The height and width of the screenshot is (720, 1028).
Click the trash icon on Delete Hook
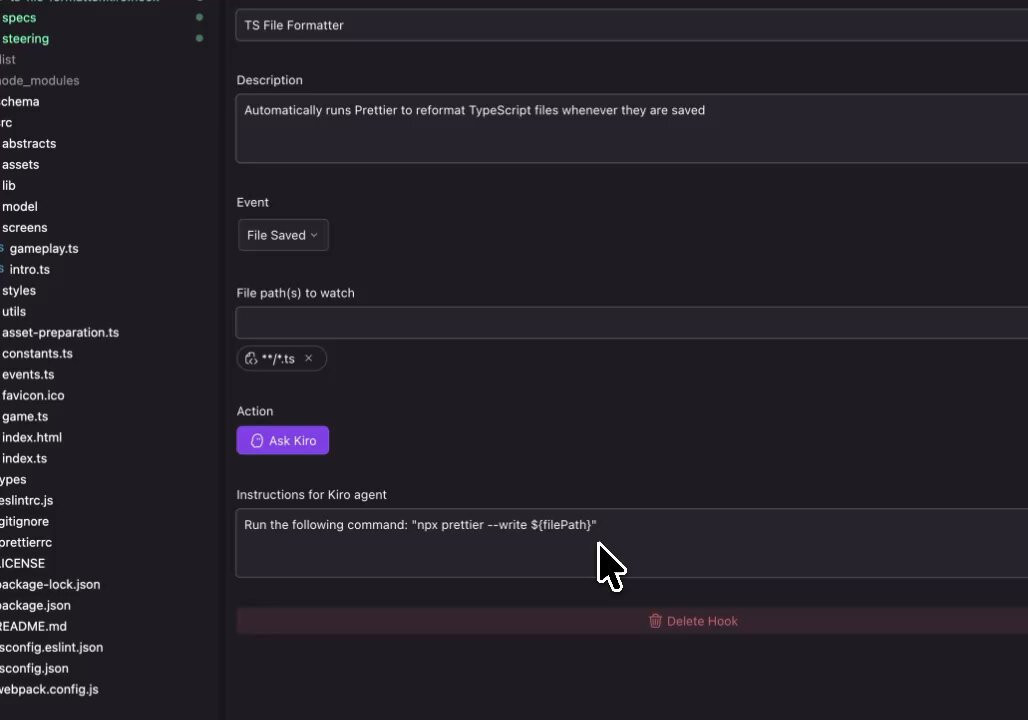click(x=655, y=621)
